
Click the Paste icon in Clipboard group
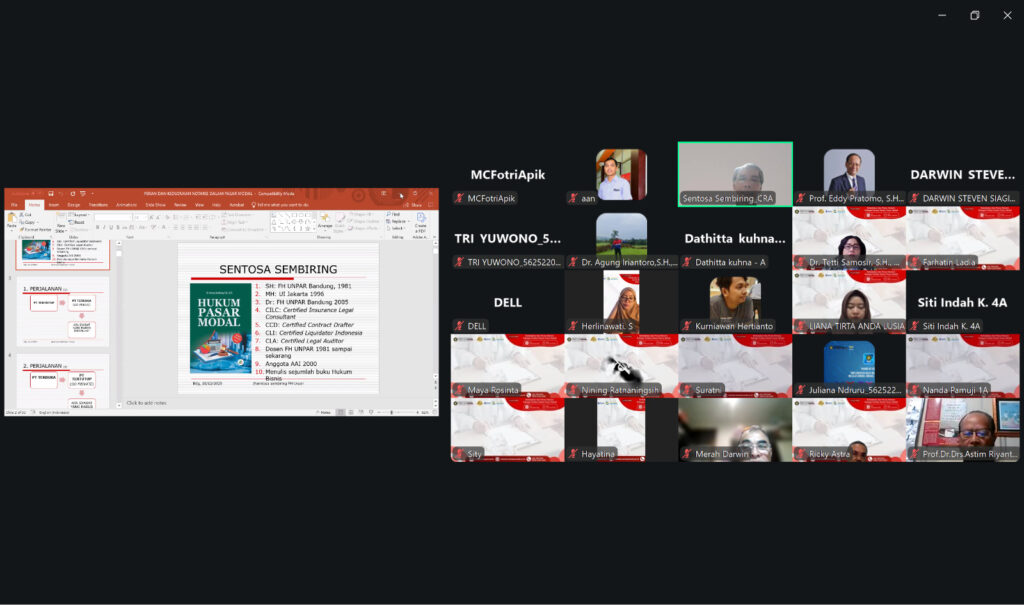(11, 220)
